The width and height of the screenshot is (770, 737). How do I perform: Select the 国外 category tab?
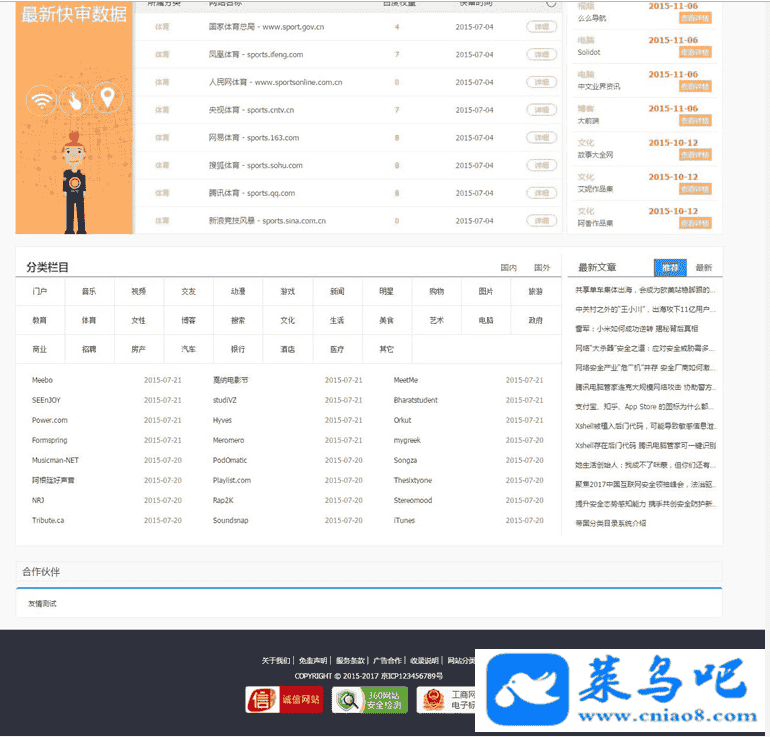coord(542,268)
